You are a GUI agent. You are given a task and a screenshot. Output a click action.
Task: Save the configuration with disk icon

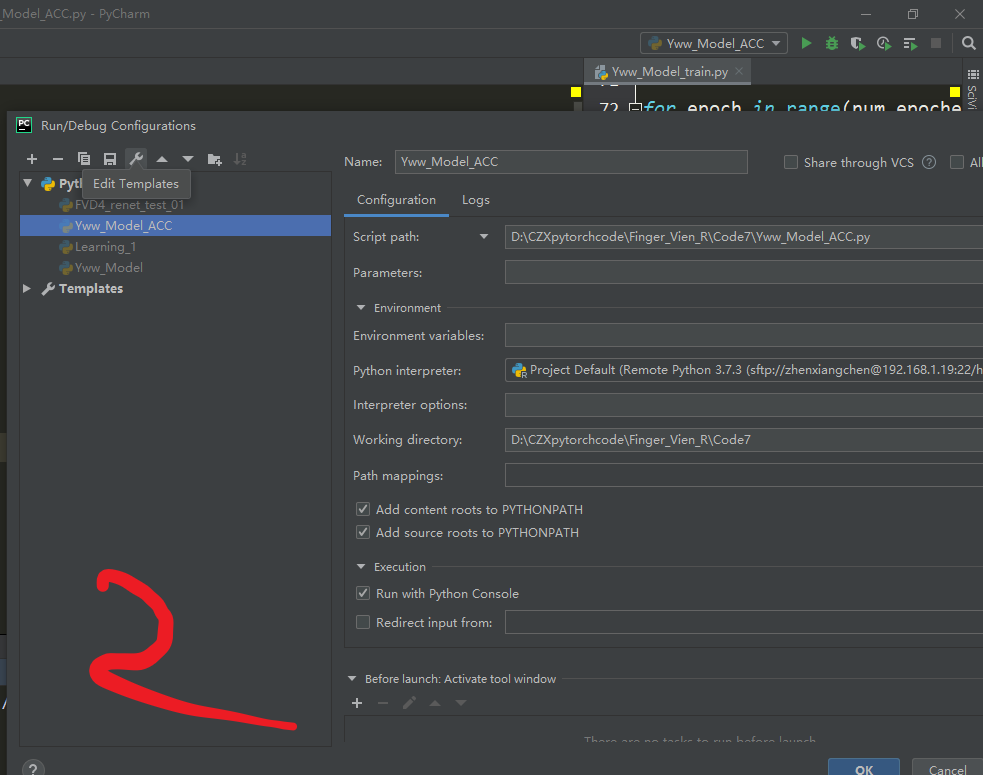pos(110,159)
